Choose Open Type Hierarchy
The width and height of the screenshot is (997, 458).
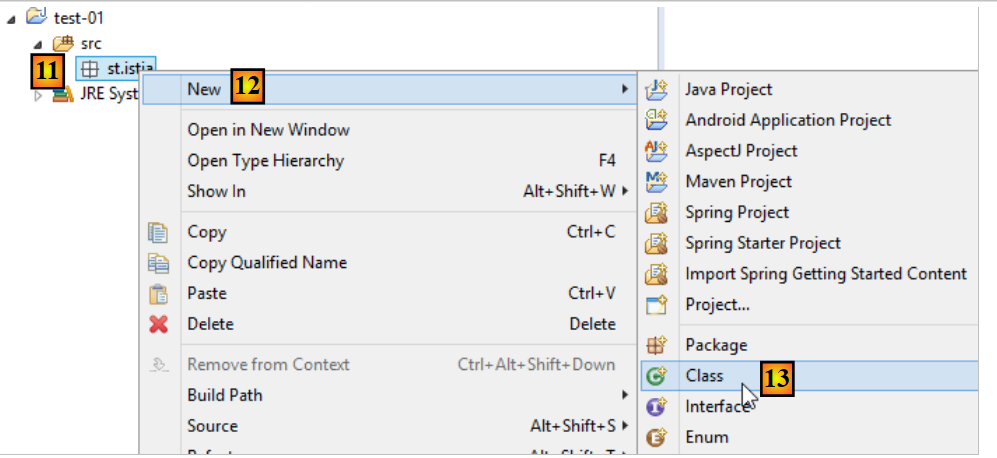pyautogui.click(x=265, y=160)
